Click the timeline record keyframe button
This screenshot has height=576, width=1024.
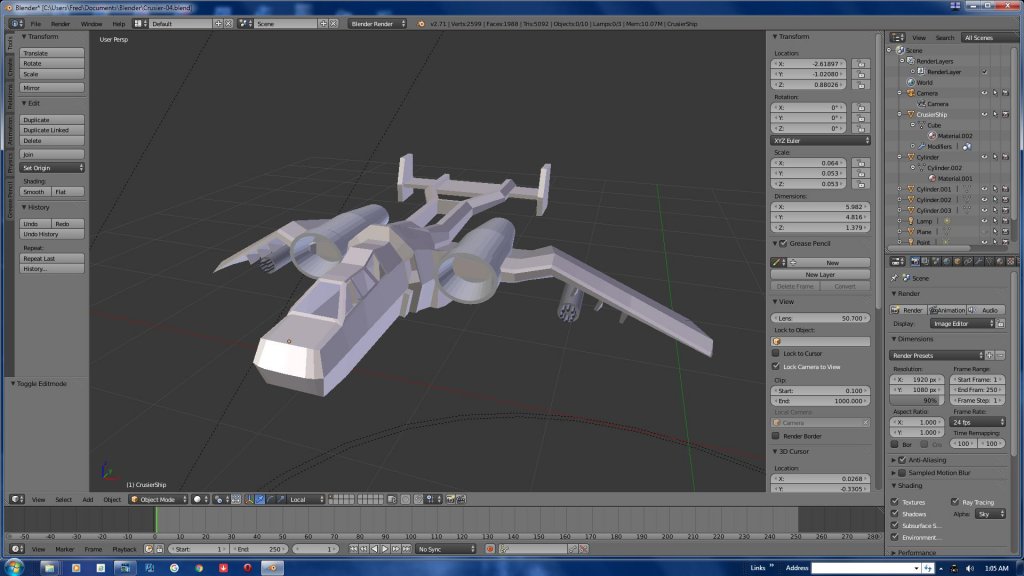(x=490, y=549)
